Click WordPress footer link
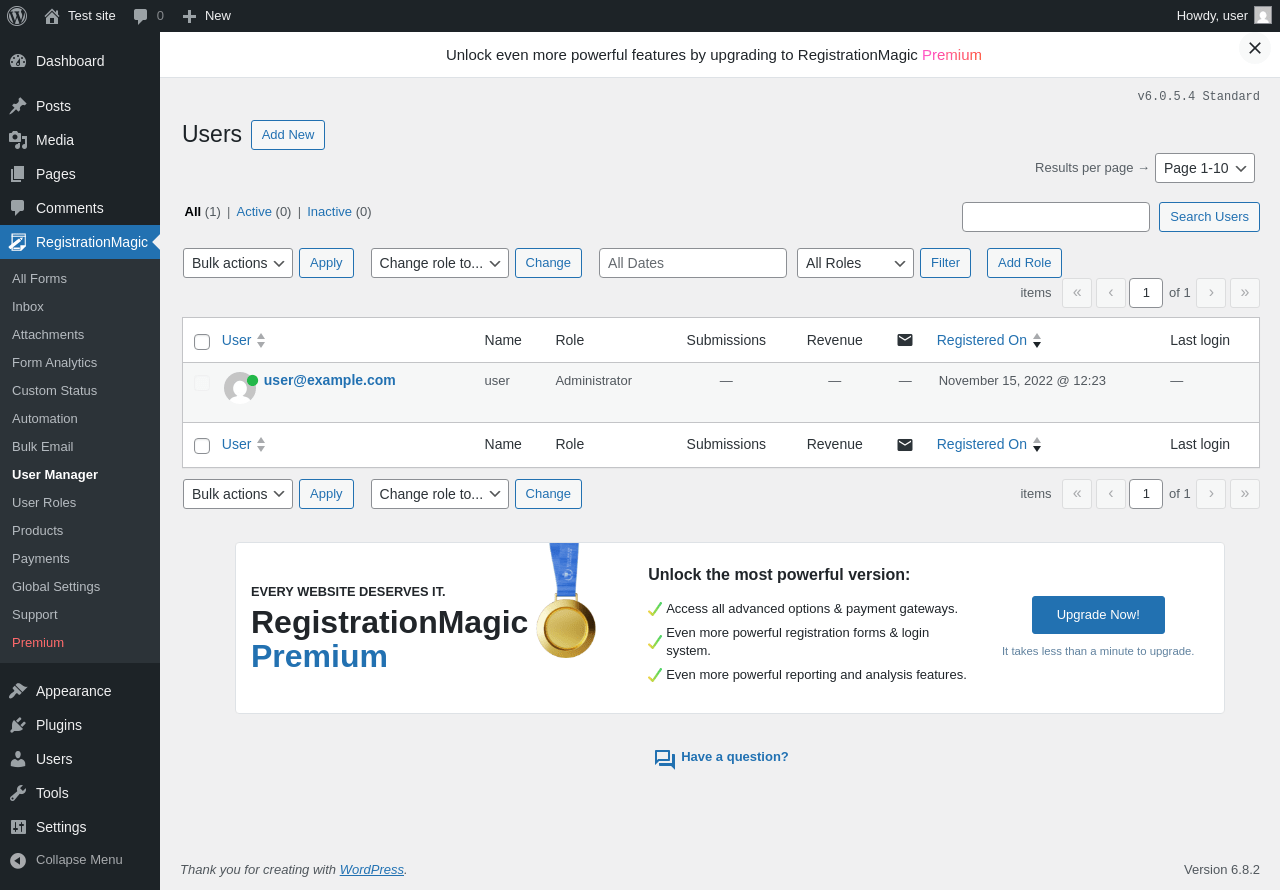The height and width of the screenshot is (890, 1280). 371,870
